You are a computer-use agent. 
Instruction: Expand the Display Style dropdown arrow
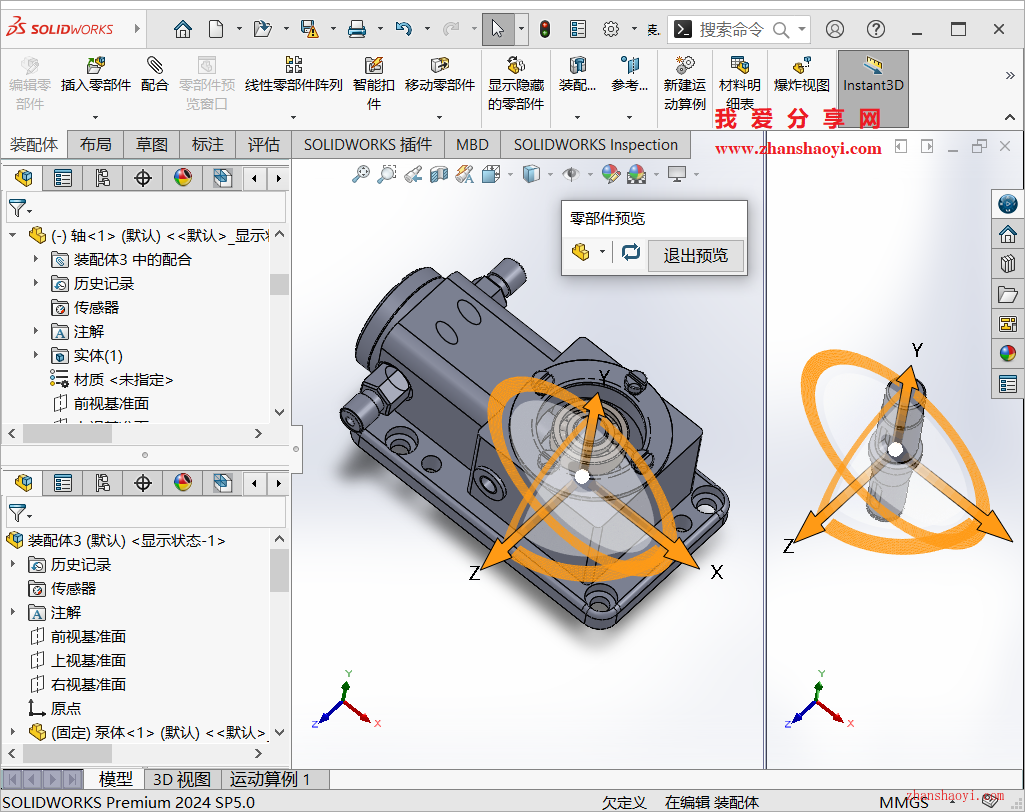click(x=550, y=173)
